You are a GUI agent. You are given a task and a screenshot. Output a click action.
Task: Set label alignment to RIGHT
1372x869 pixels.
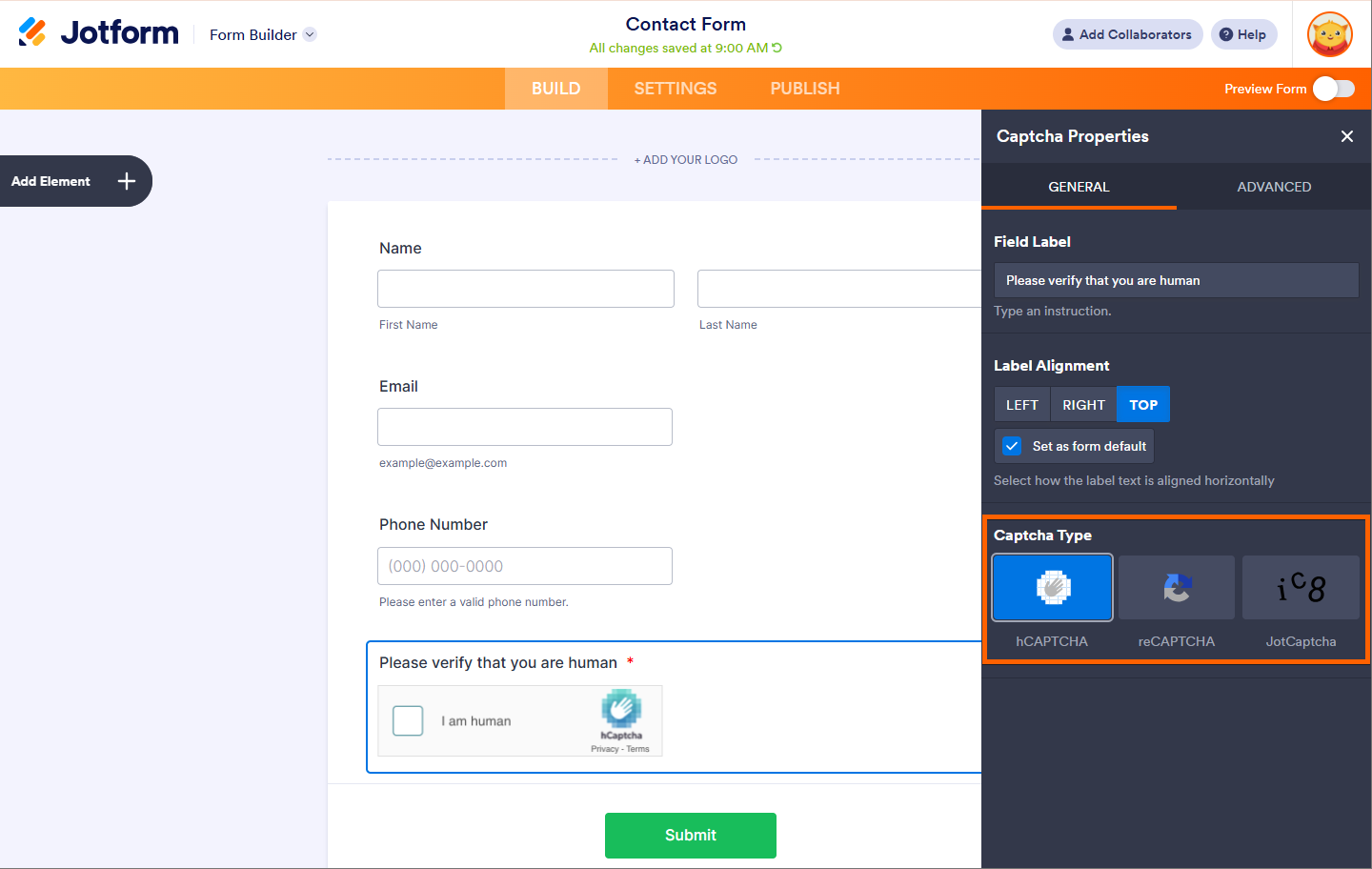1084,405
